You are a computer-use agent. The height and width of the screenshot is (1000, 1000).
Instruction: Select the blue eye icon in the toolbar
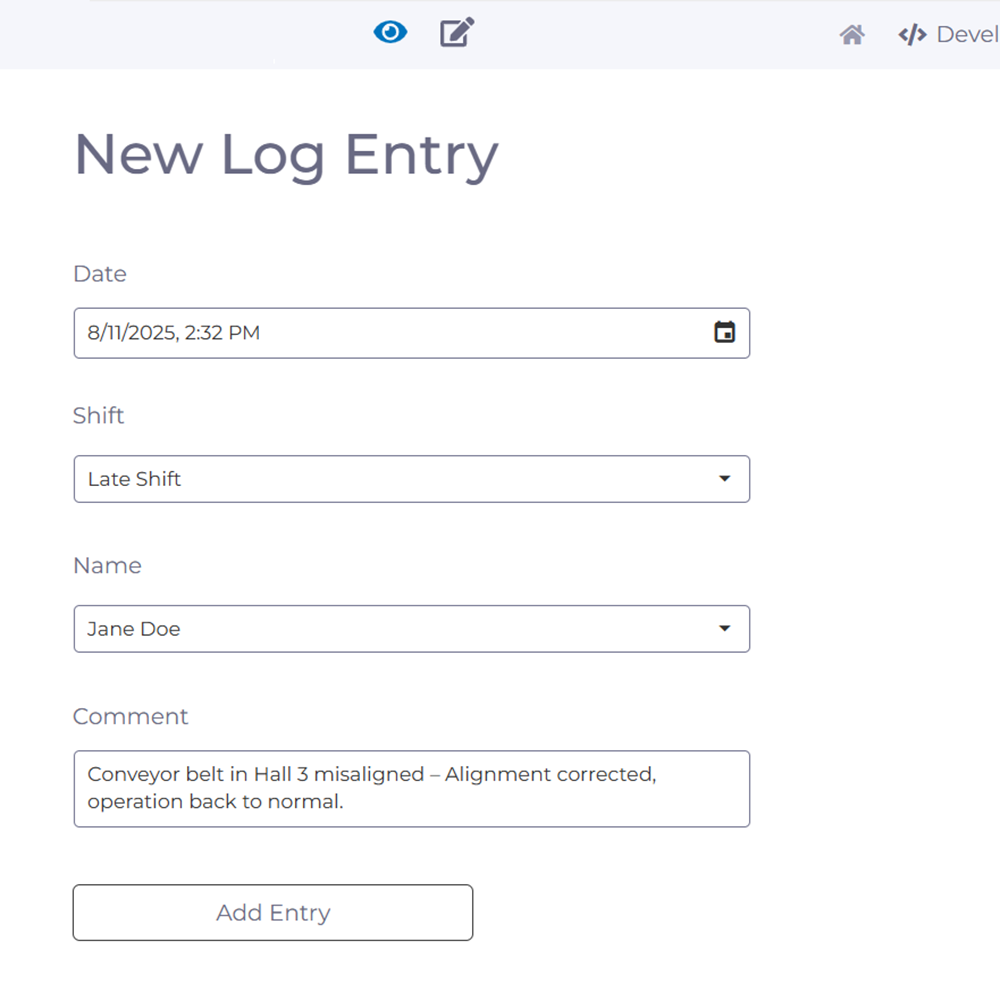390,32
